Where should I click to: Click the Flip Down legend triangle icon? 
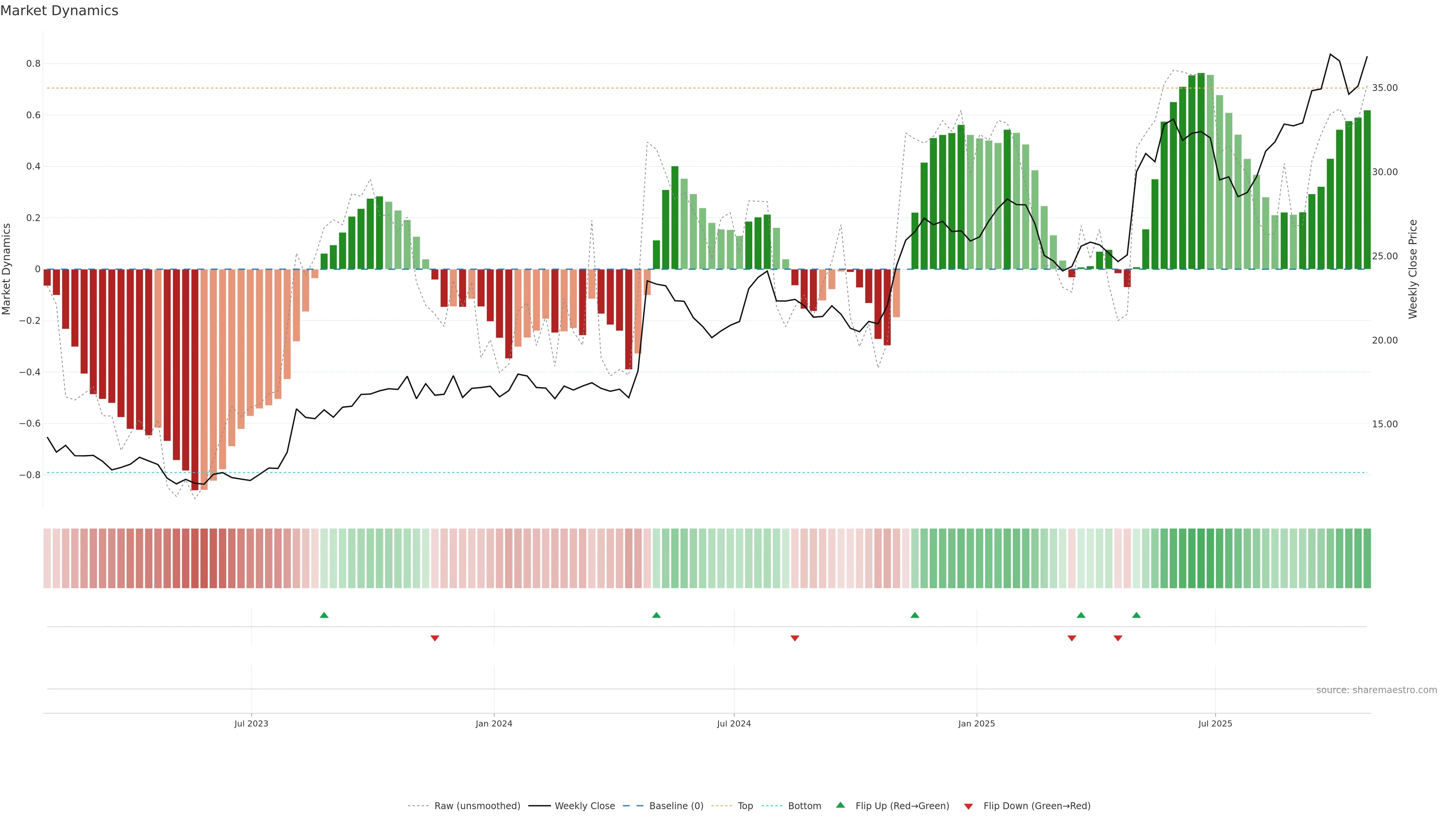click(x=968, y=806)
